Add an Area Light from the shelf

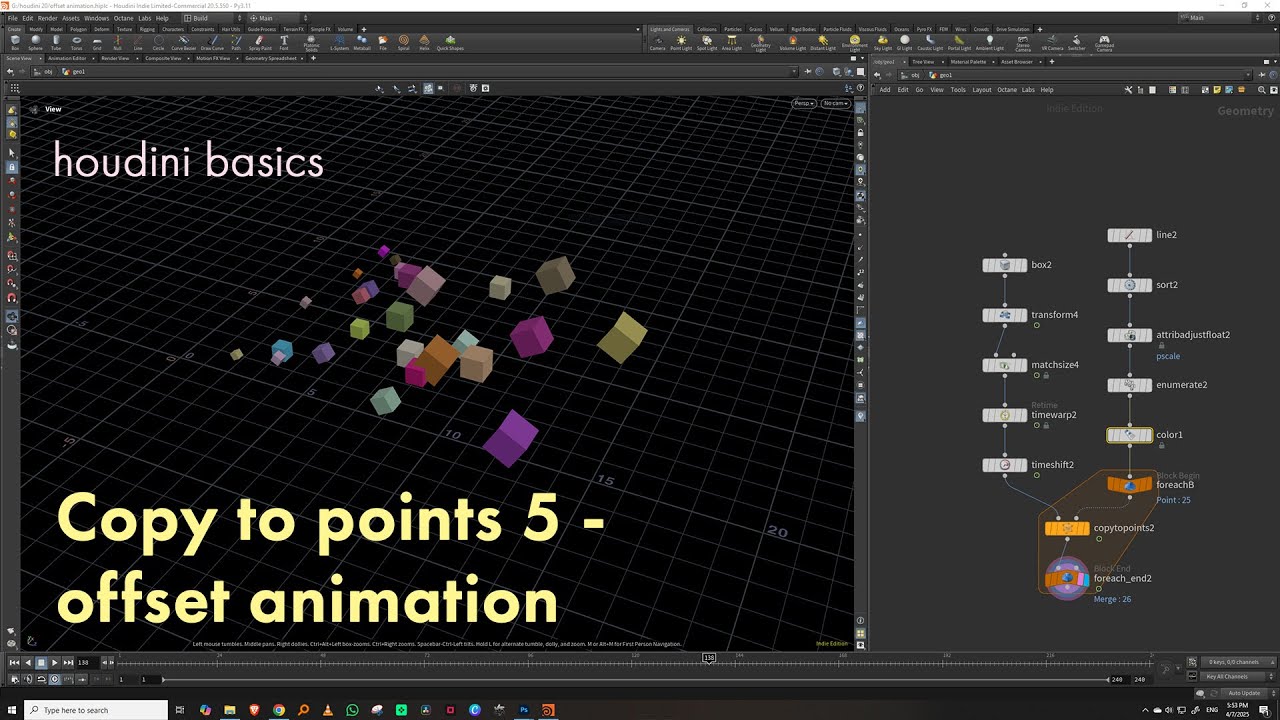[732, 43]
